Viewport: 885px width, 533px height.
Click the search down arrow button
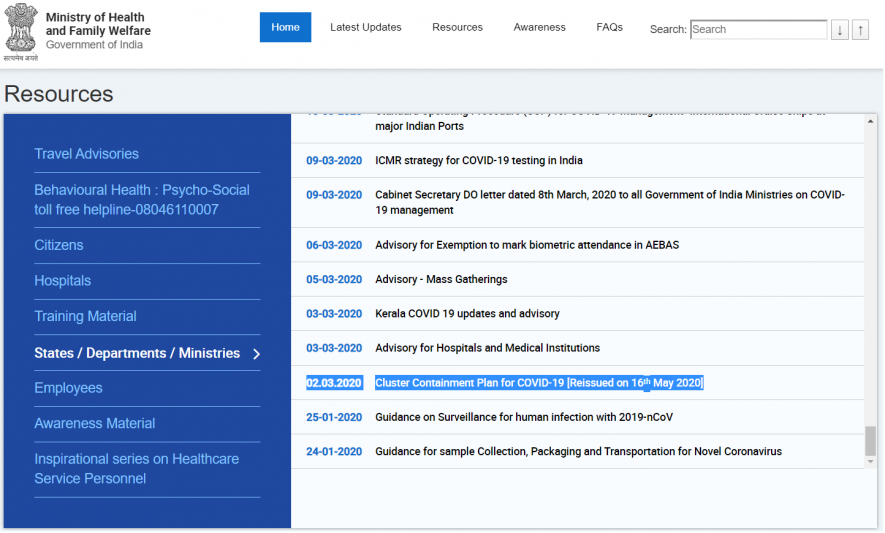tap(839, 30)
